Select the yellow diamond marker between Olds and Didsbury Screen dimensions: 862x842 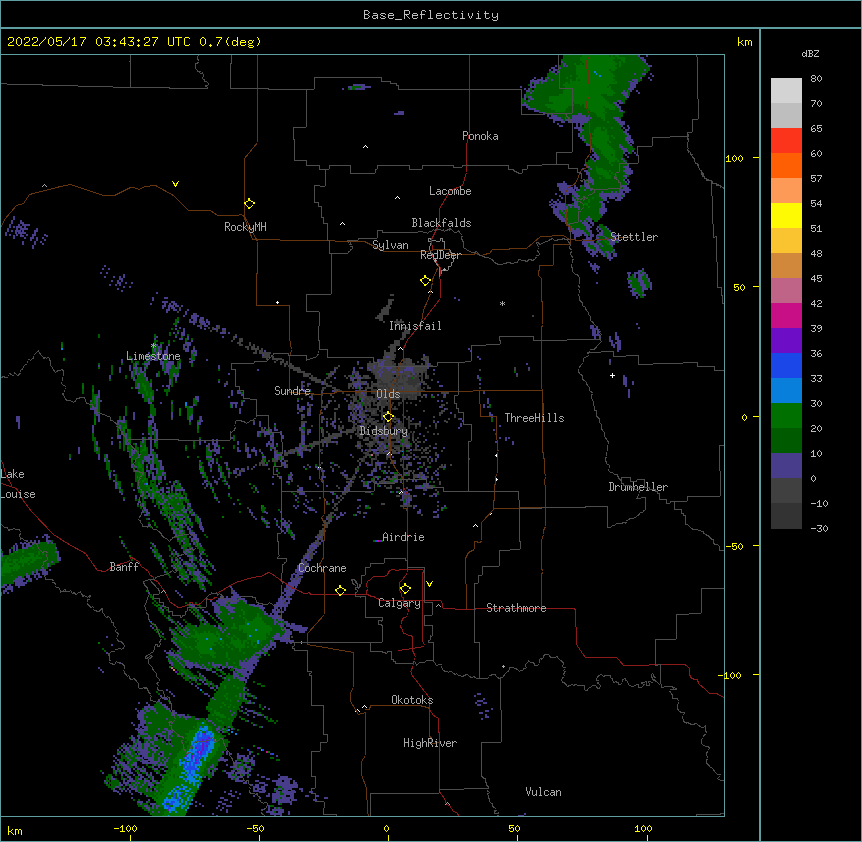pyautogui.click(x=388, y=416)
